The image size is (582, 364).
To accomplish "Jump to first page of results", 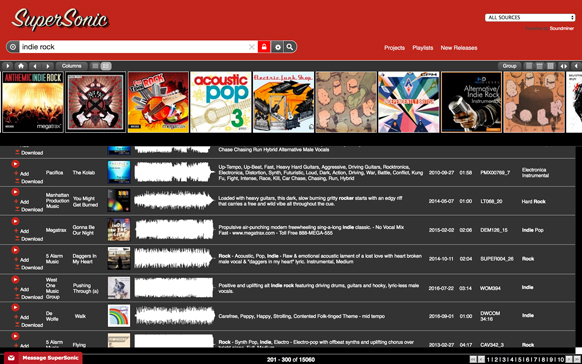I will click(473, 360).
